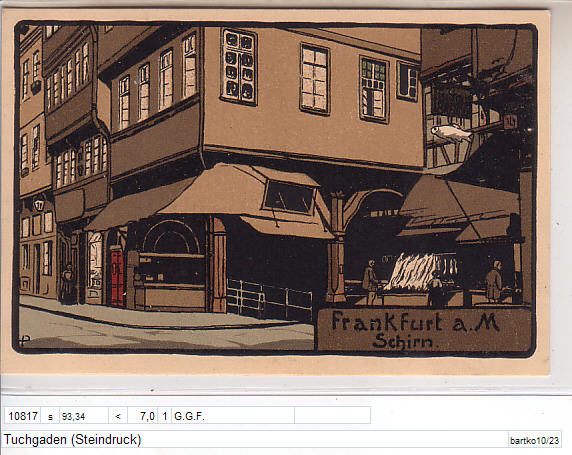Click the red door on the corner building
Image resolution: width=572 pixels, height=455 pixels.
coord(117,277)
